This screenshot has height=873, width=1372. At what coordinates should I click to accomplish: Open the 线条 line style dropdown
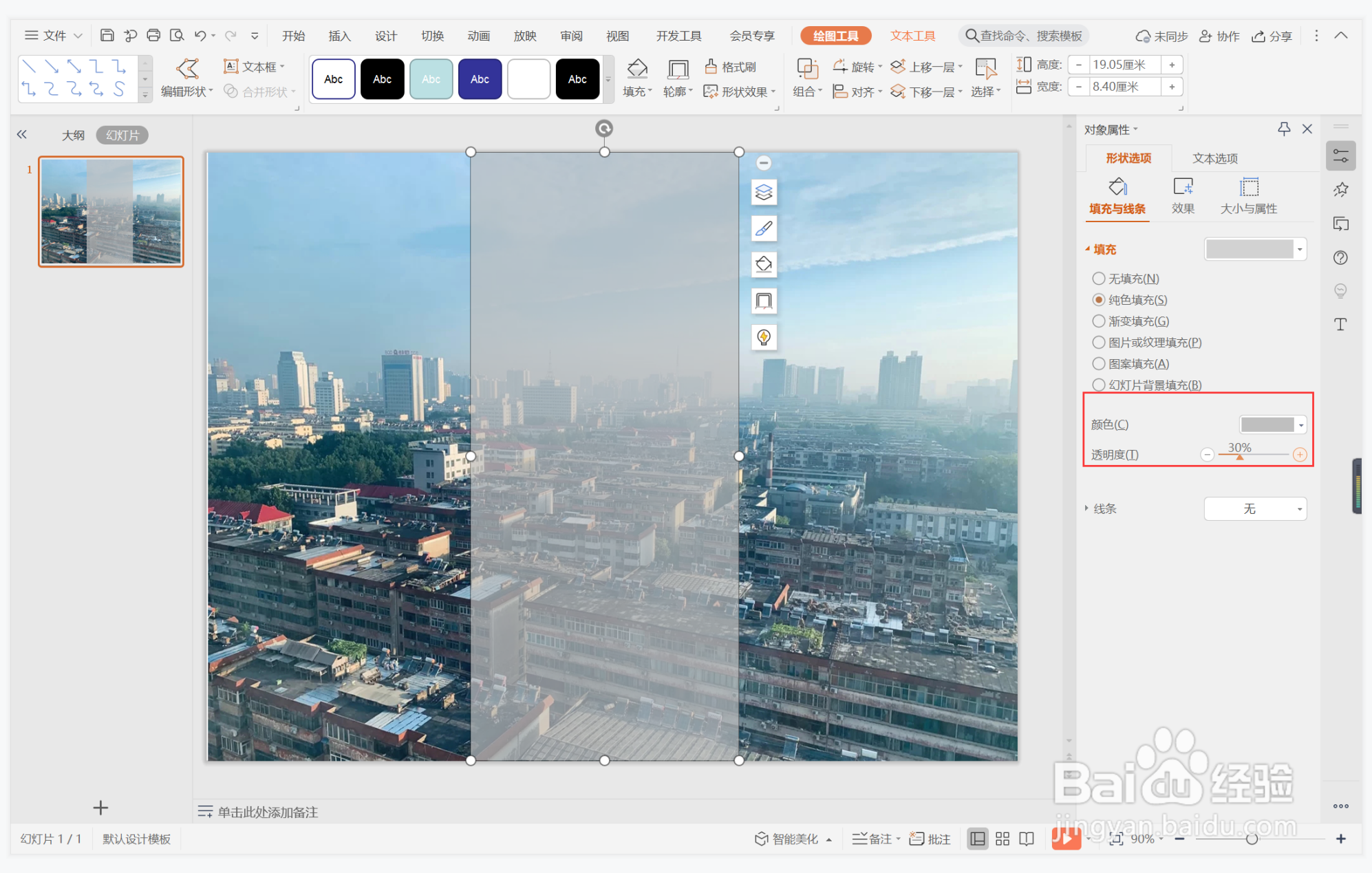pos(1255,508)
